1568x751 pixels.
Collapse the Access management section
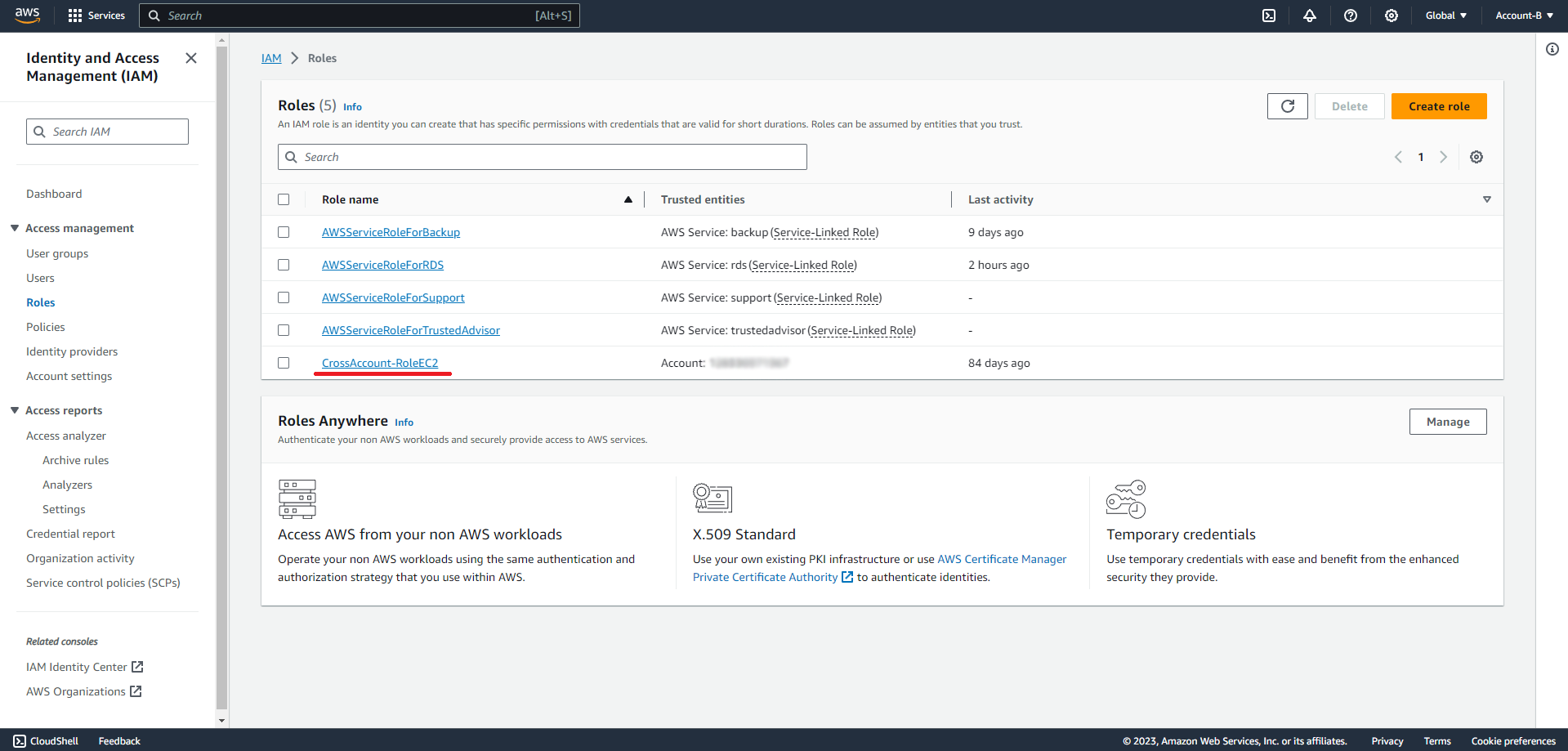tap(15, 228)
